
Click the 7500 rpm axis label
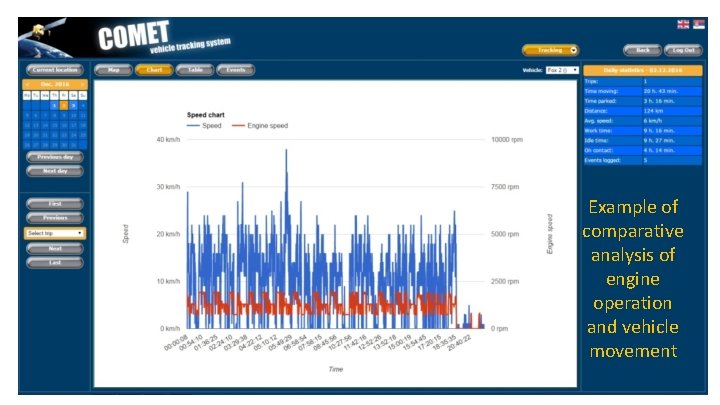pyautogui.click(x=505, y=187)
